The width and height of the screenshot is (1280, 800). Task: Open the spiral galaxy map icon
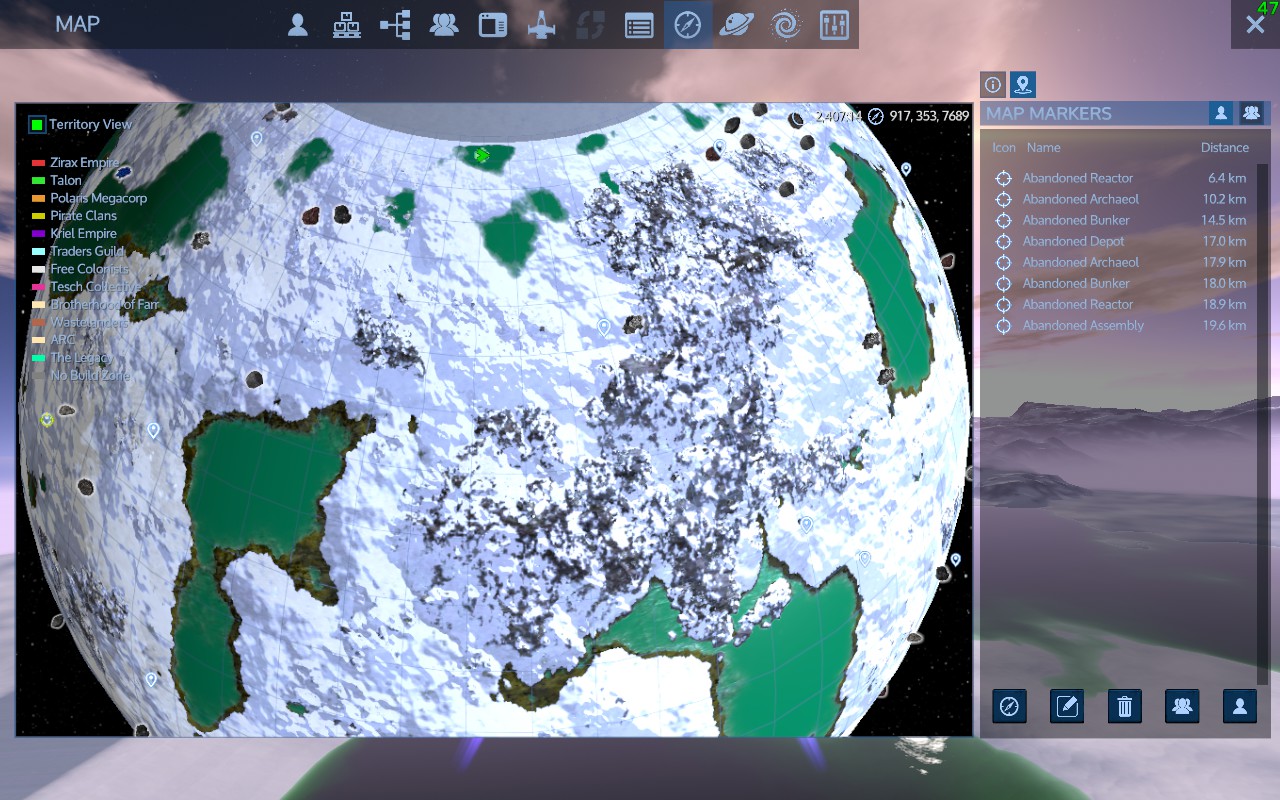pyautogui.click(x=785, y=25)
